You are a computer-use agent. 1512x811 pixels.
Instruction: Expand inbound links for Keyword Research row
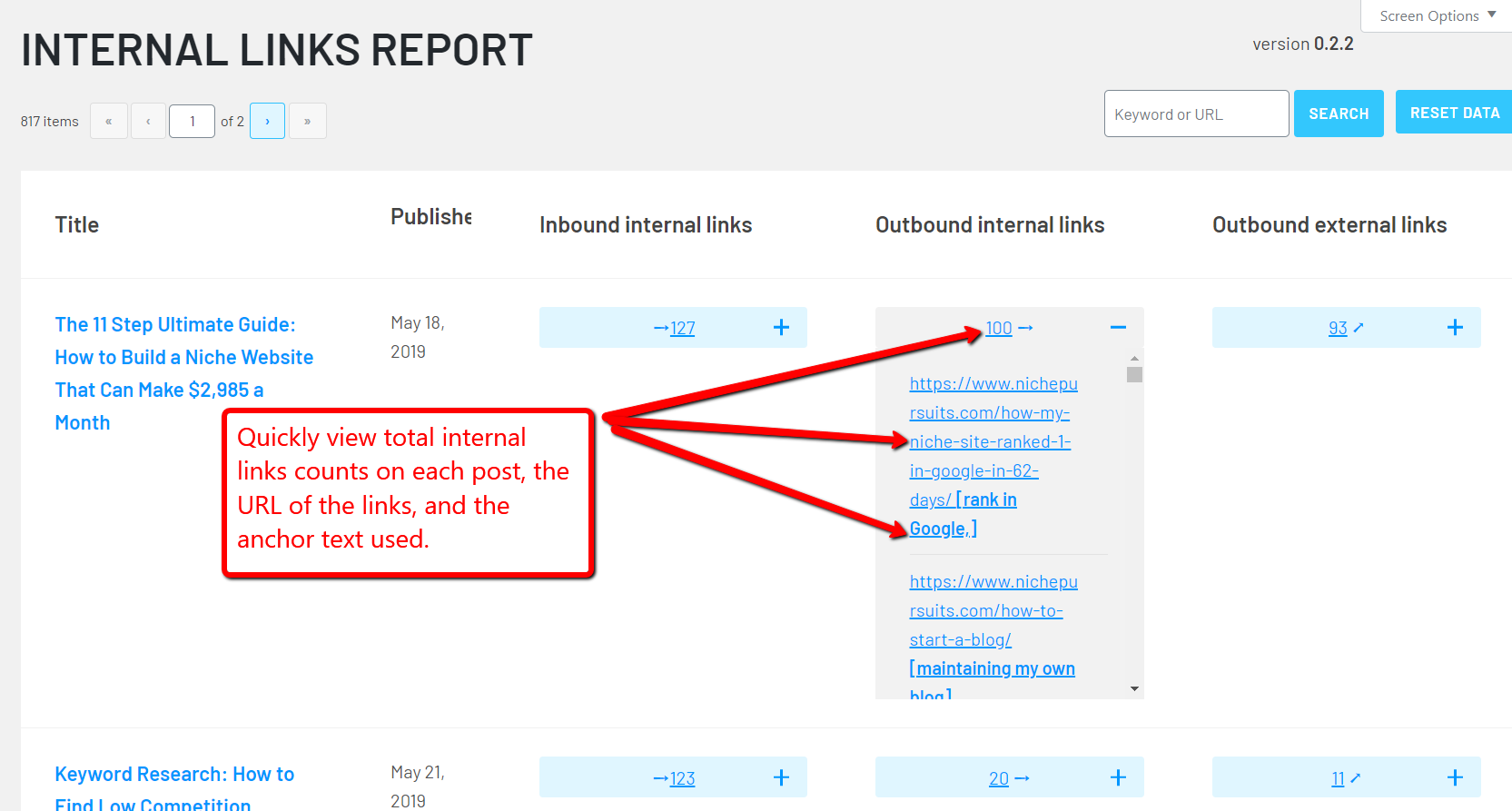pos(781,778)
